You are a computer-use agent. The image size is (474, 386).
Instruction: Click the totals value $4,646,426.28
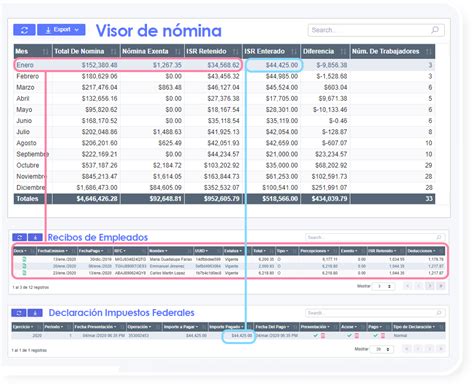[x=97, y=199]
